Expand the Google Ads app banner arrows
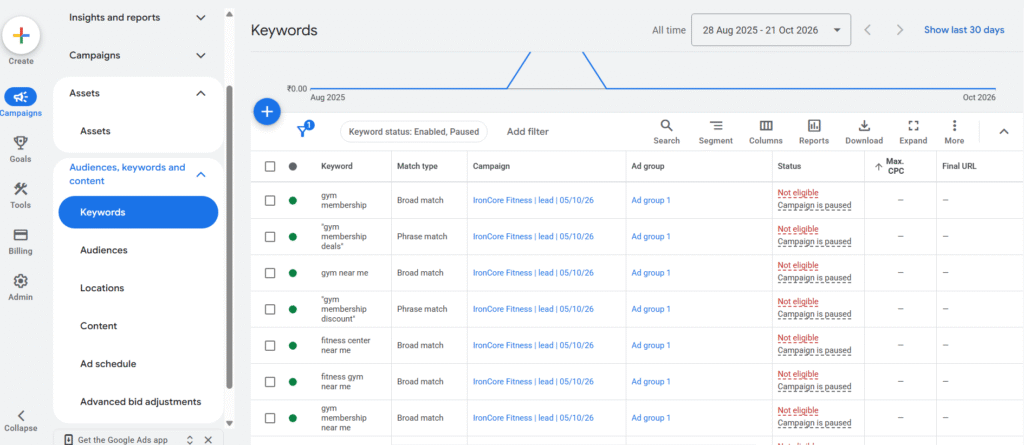 click(190, 440)
